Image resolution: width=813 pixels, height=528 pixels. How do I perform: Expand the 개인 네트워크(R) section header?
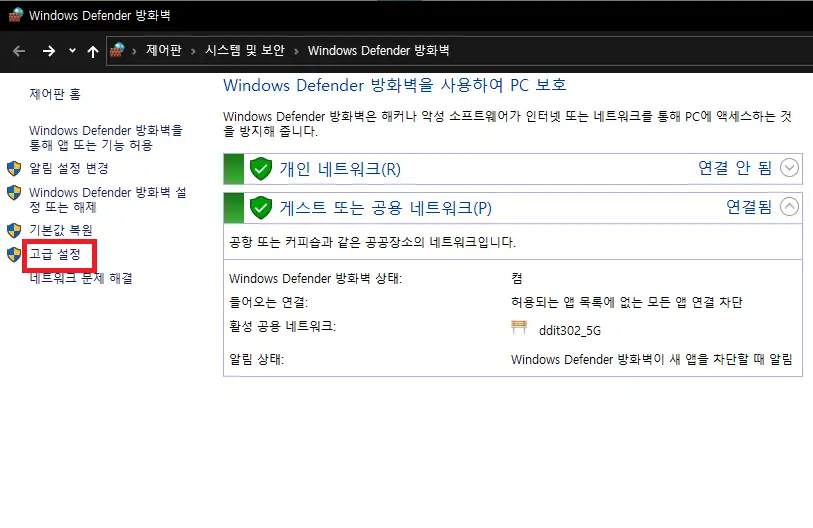click(x=513, y=169)
